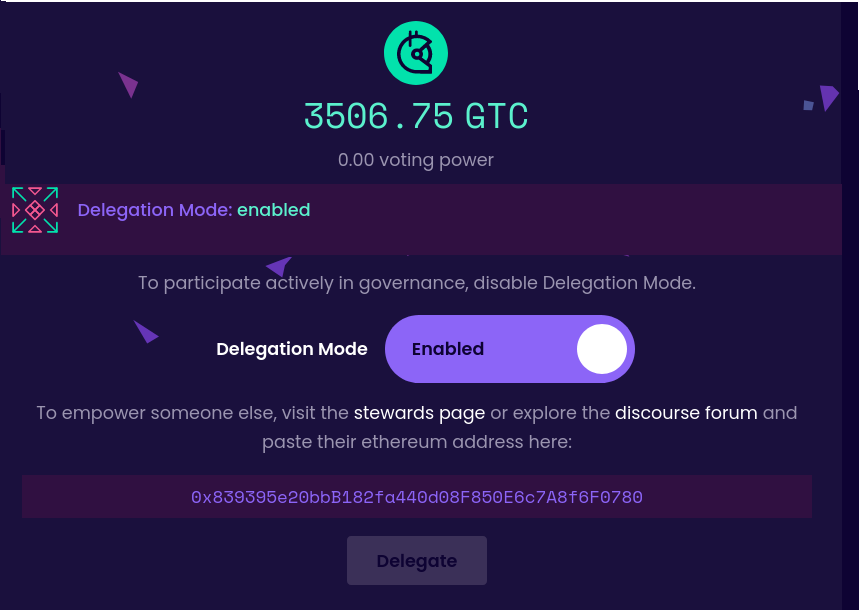Viewport: 859px width, 612px height.
Task: Click the crosshair icon inside the enabled banner
Action: click(x=34, y=210)
